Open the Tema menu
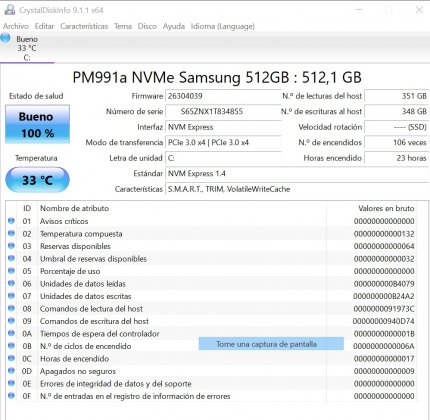The image size is (430, 420). (123, 26)
